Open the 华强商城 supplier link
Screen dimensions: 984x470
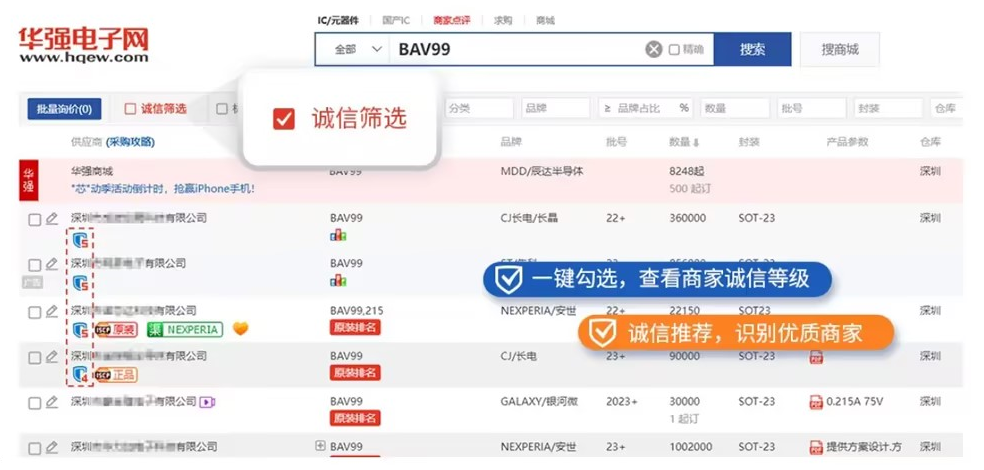click(92, 171)
